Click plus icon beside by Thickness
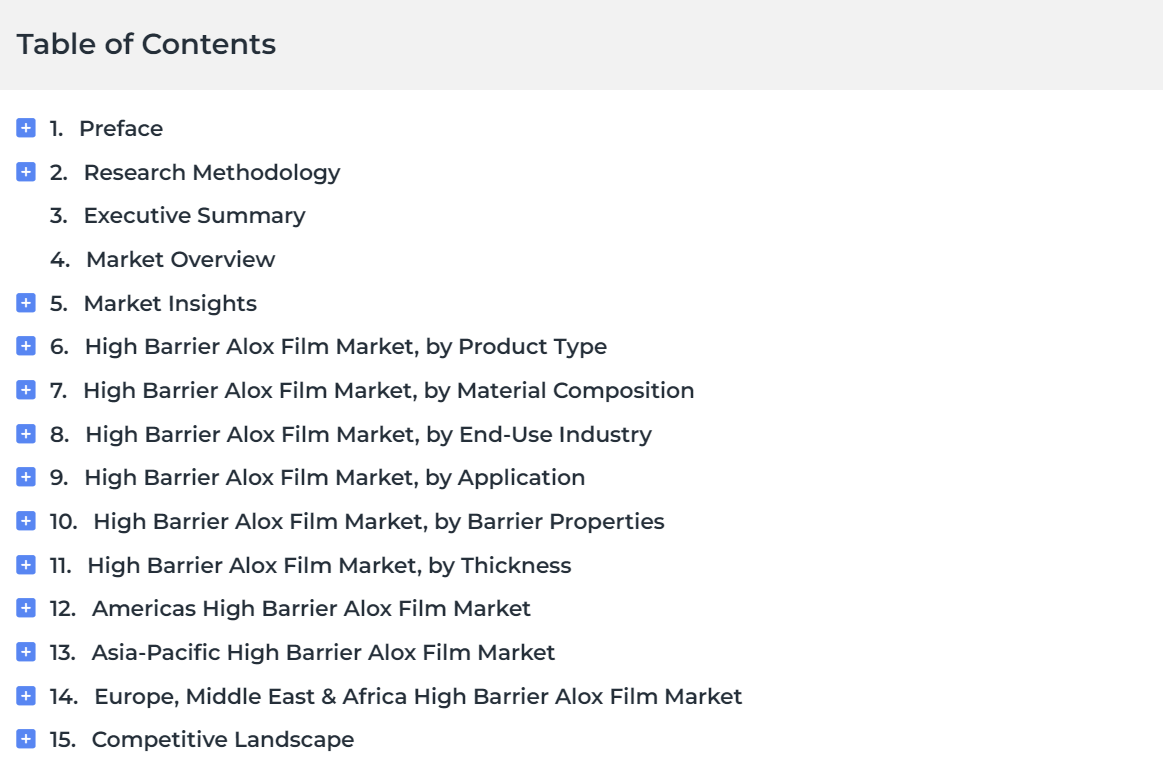Image resolution: width=1163 pixels, height=761 pixels. [26, 565]
